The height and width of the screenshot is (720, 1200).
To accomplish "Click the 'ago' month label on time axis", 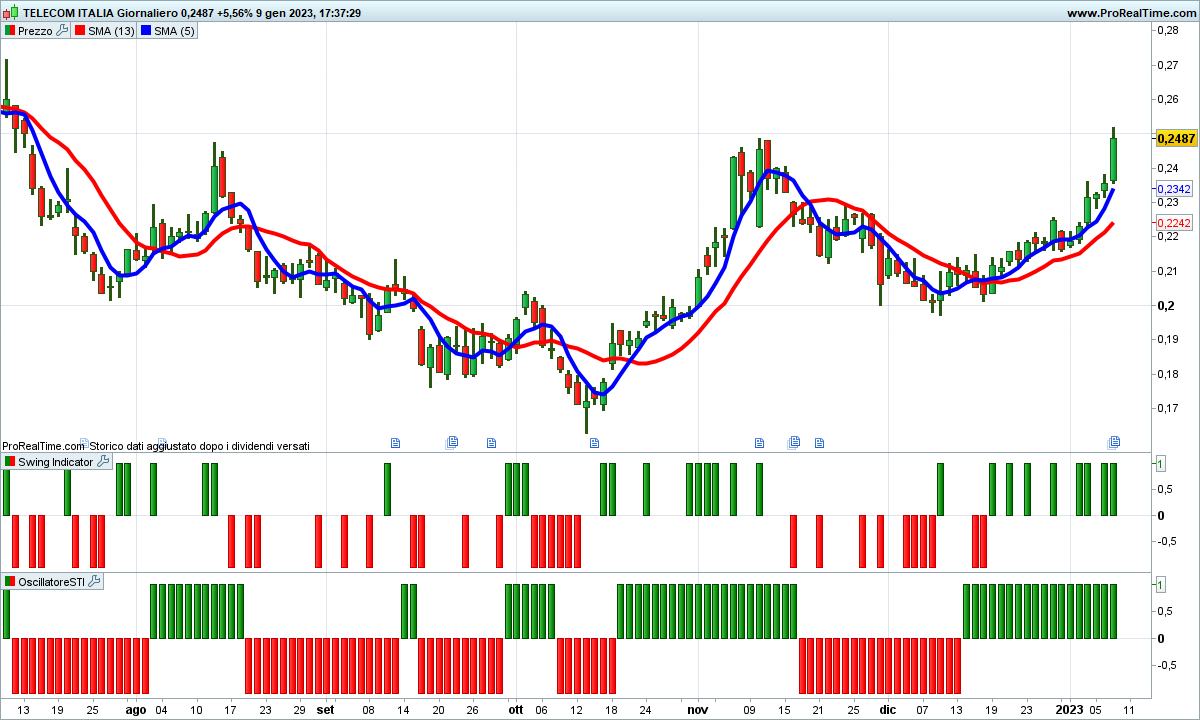I will tap(136, 709).
